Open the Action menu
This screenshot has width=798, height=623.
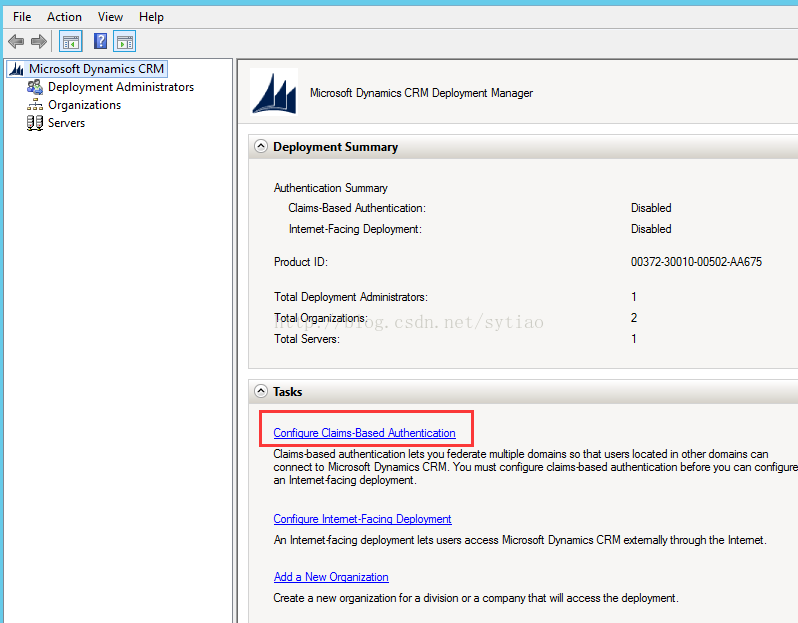(64, 17)
